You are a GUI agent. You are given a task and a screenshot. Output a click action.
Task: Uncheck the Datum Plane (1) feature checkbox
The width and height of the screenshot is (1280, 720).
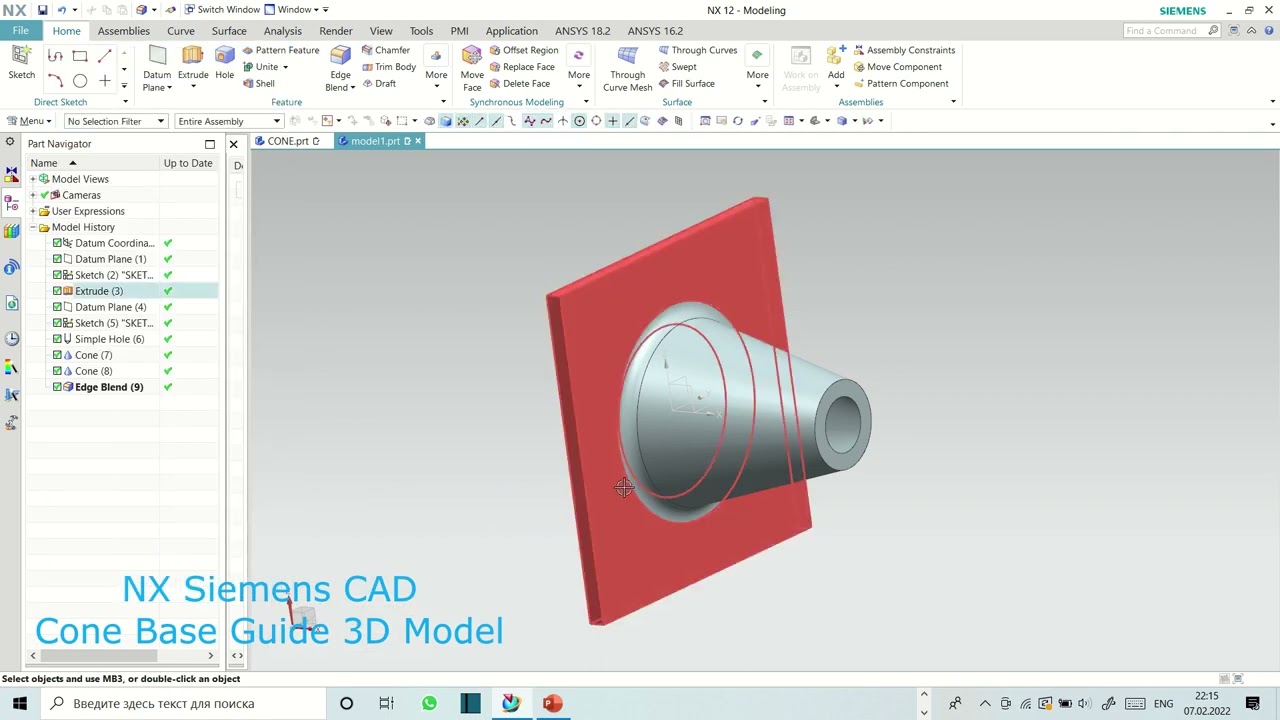(57, 259)
